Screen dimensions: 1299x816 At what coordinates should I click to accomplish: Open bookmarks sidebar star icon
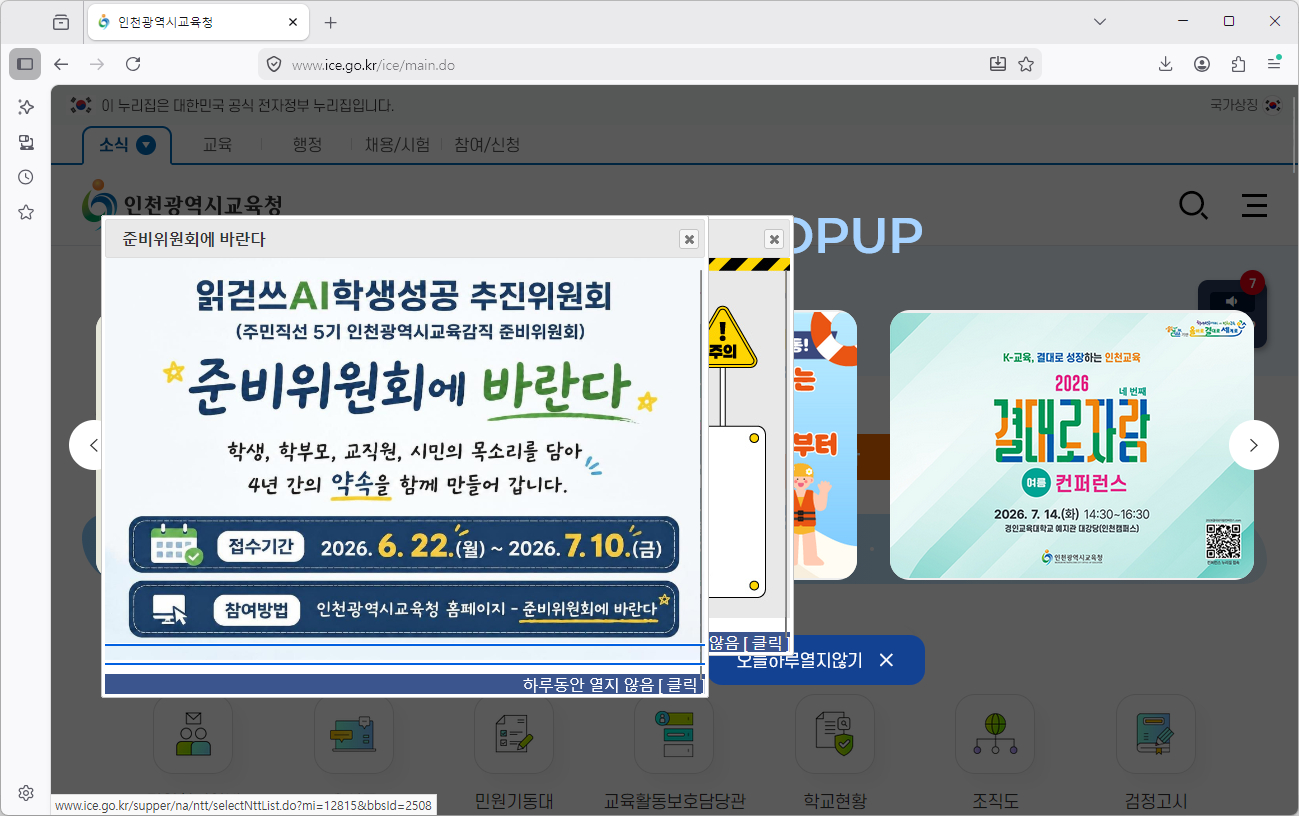point(26,212)
